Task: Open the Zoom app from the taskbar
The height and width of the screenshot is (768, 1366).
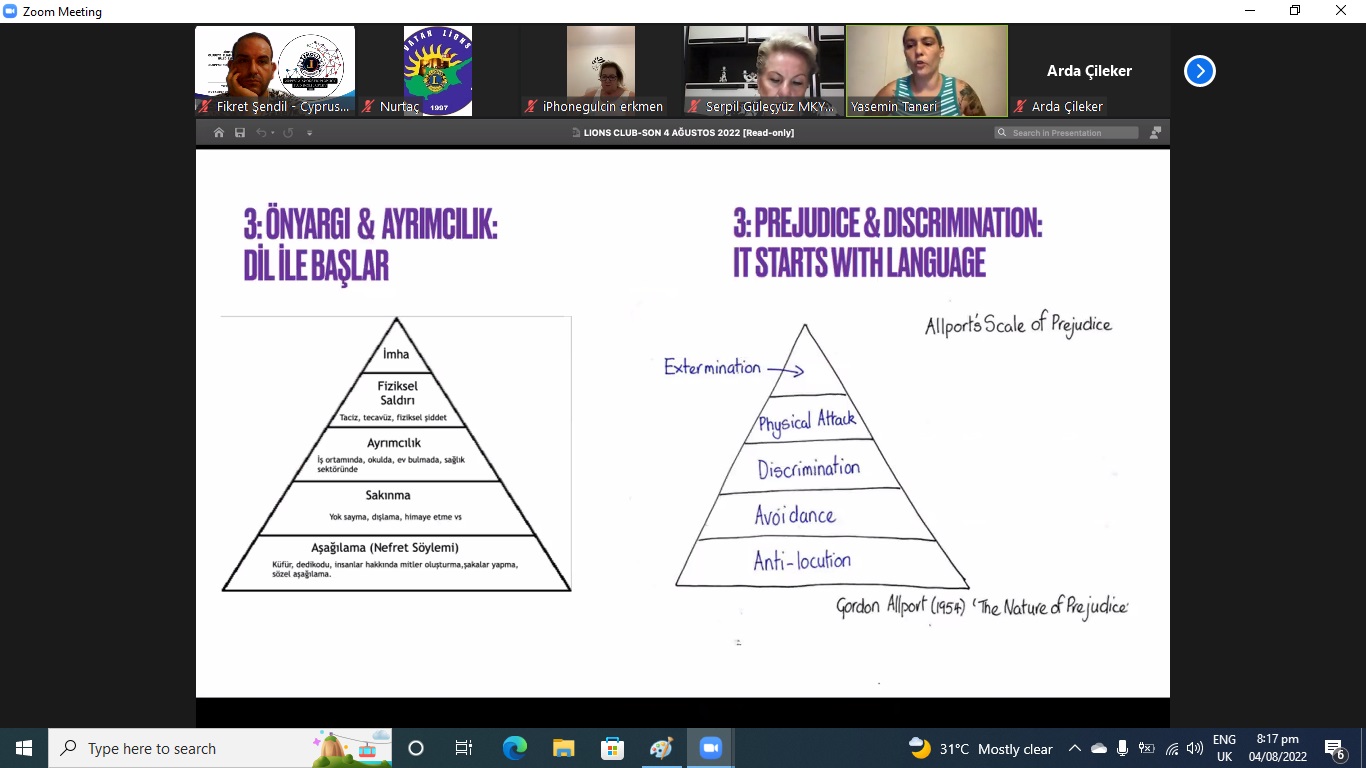Action: coord(710,748)
